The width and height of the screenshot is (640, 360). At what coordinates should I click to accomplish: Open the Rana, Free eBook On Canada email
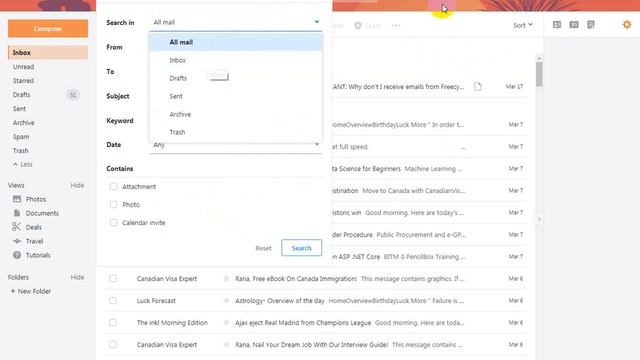[x=316, y=279]
